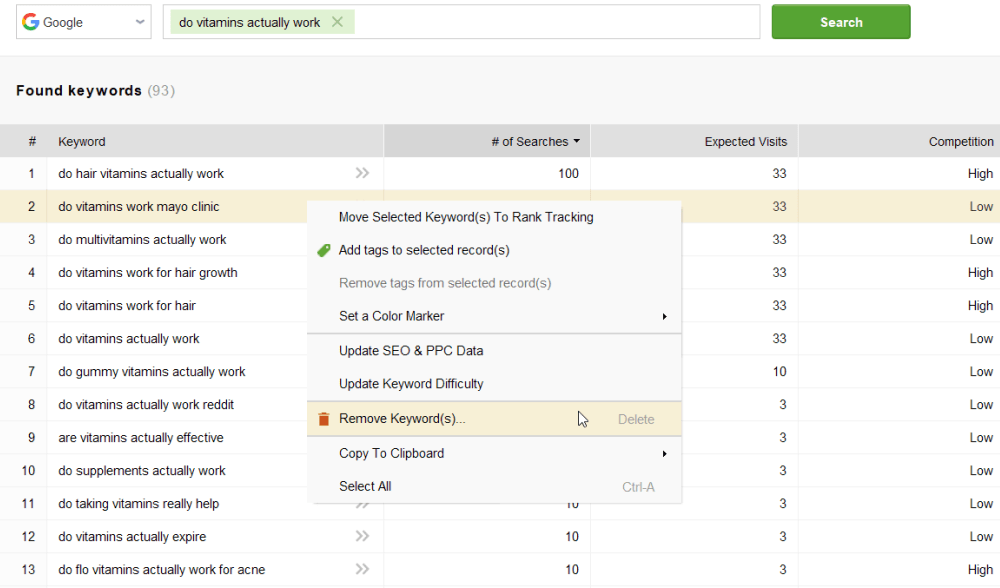Viewport: 1000px width, 588px height.
Task: Click the double-arrow icon for 'do flo vitamins actually work for acne'
Action: pyautogui.click(x=362, y=569)
